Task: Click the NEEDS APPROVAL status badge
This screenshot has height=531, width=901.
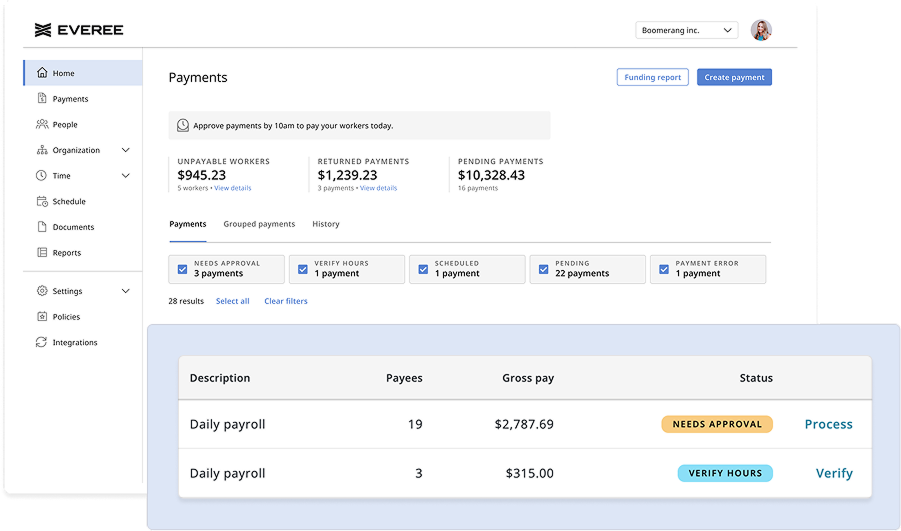Action: click(717, 424)
